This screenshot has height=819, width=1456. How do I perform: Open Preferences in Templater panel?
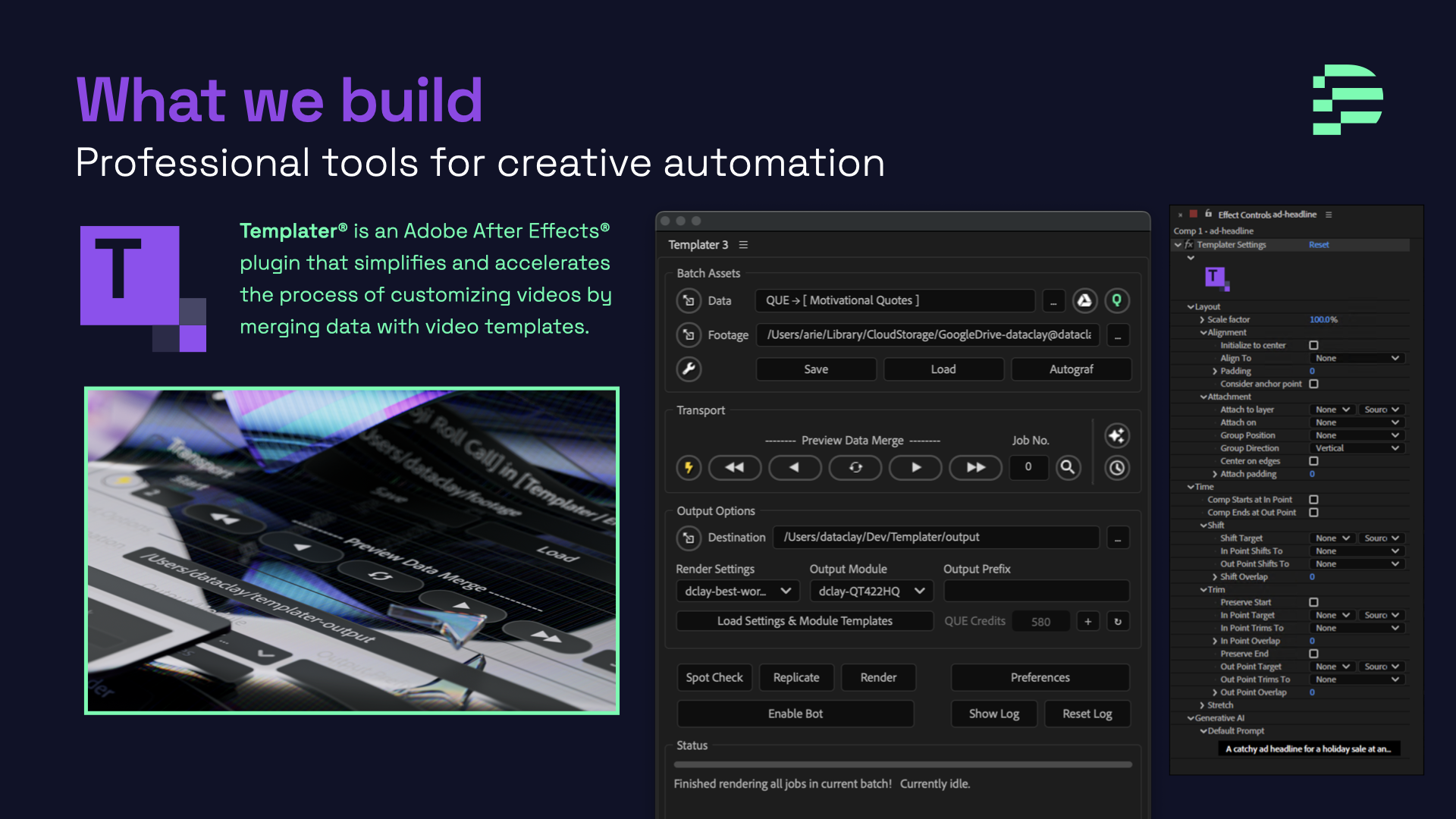(1040, 677)
